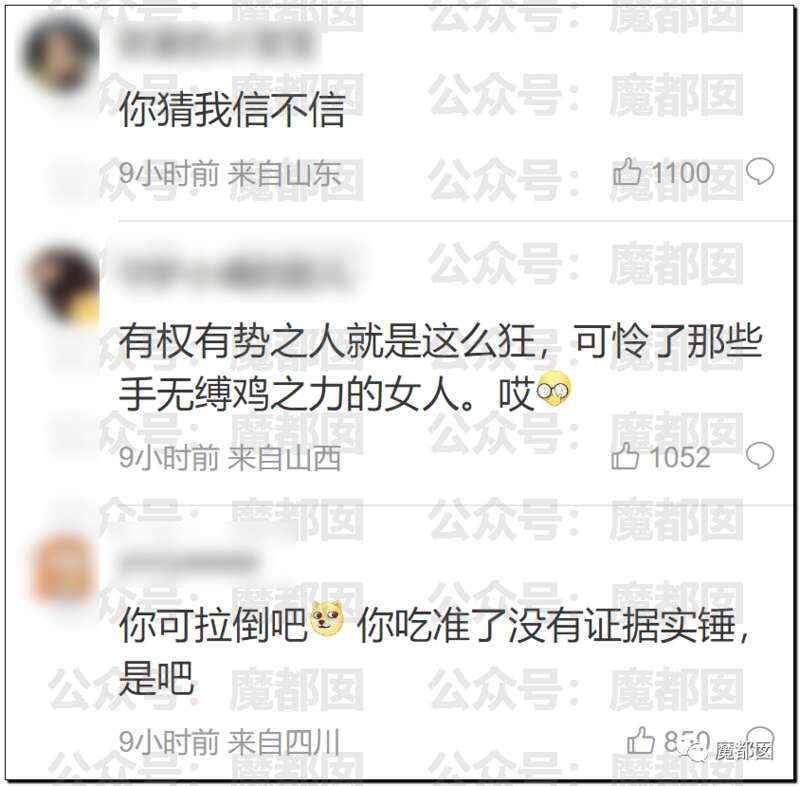
Task: Like the comment from 四川
Action: click(641, 740)
